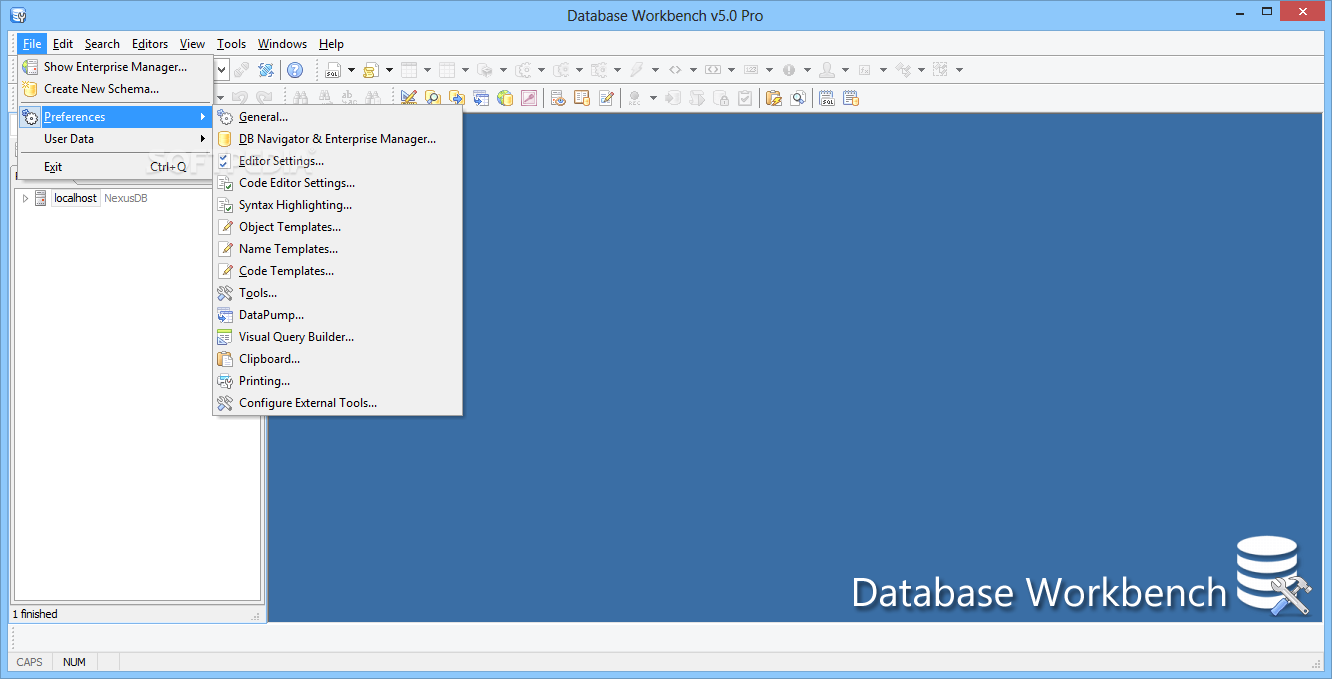
Task: Open Editor Settings preferences
Action: (337, 161)
